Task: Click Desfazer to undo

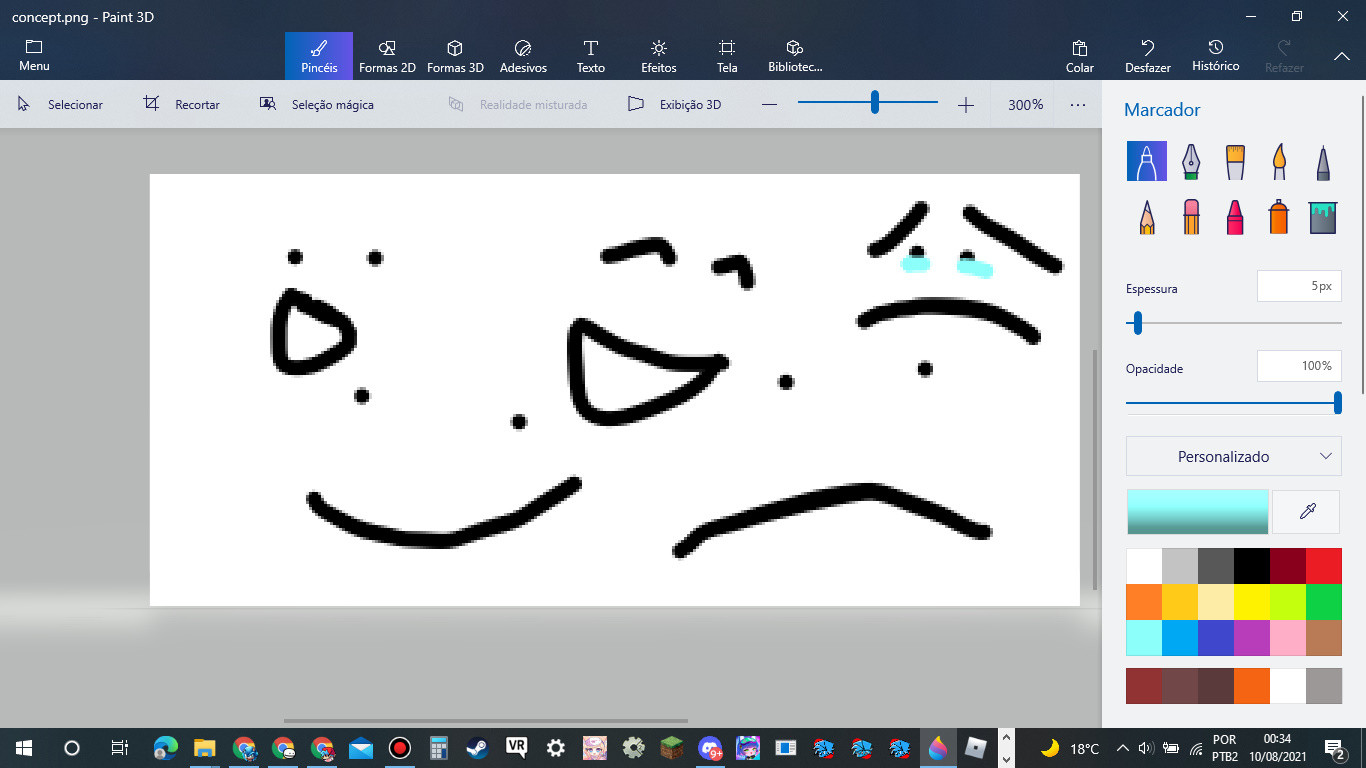Action: click(x=1147, y=55)
